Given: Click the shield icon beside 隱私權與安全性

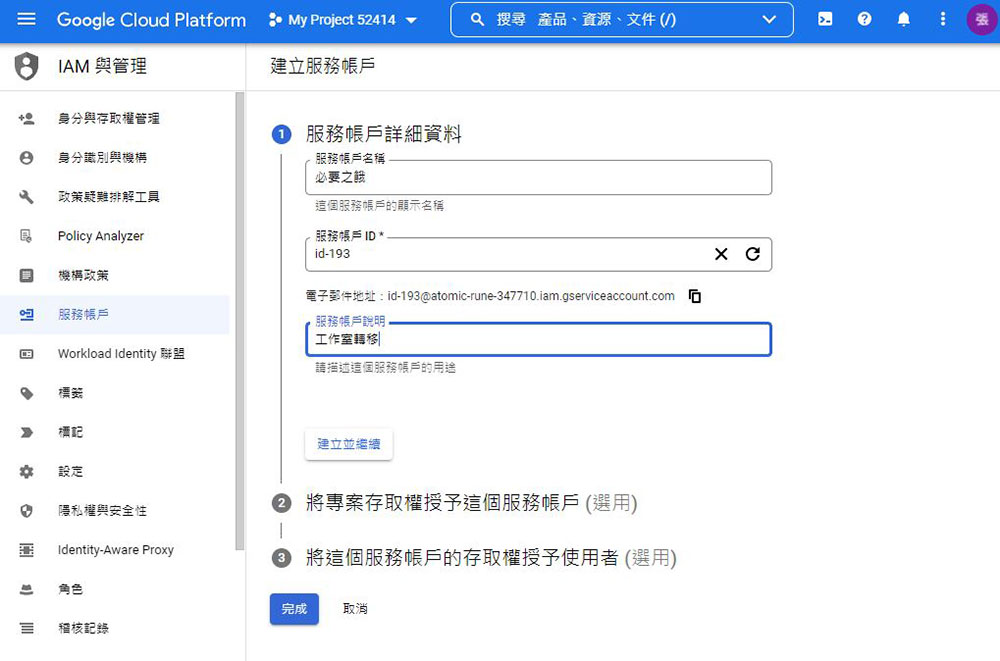Looking at the screenshot, I should point(26,510).
